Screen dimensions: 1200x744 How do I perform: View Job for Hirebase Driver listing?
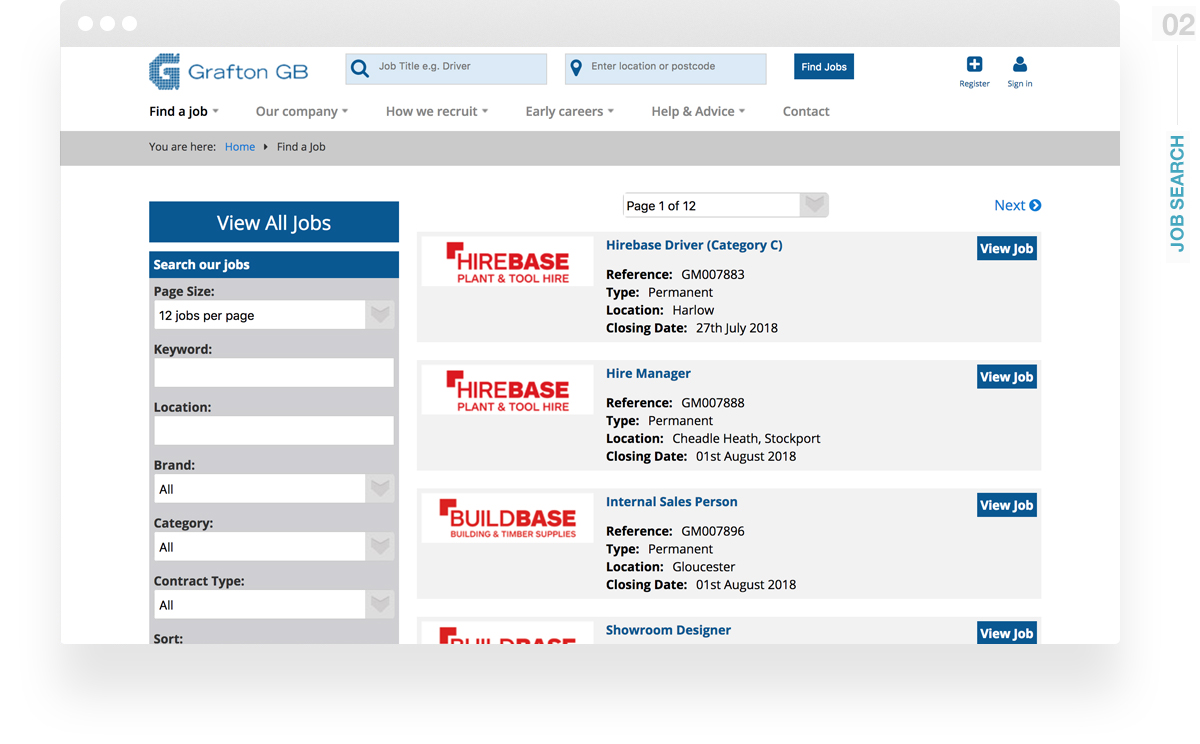click(1006, 249)
